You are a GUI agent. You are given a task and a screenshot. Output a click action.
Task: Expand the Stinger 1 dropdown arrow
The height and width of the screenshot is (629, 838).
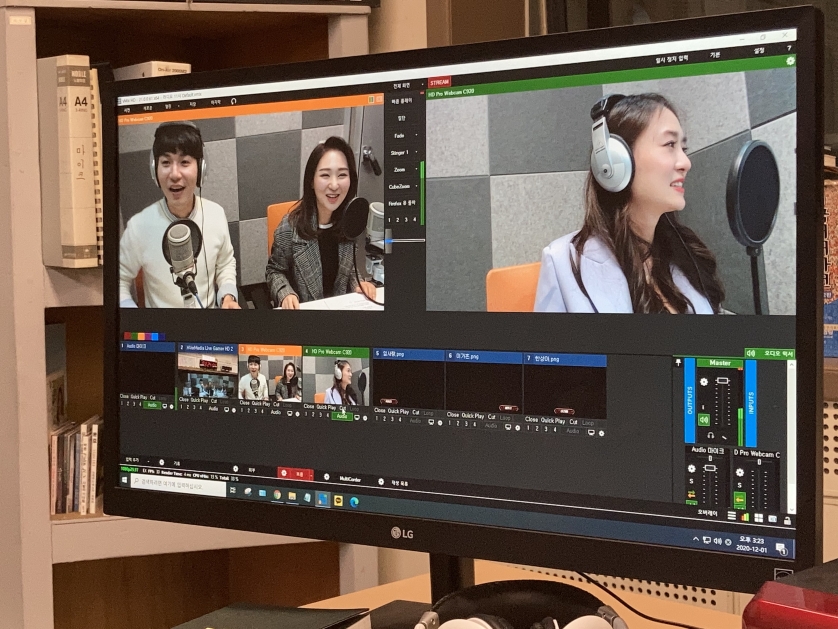pos(418,152)
